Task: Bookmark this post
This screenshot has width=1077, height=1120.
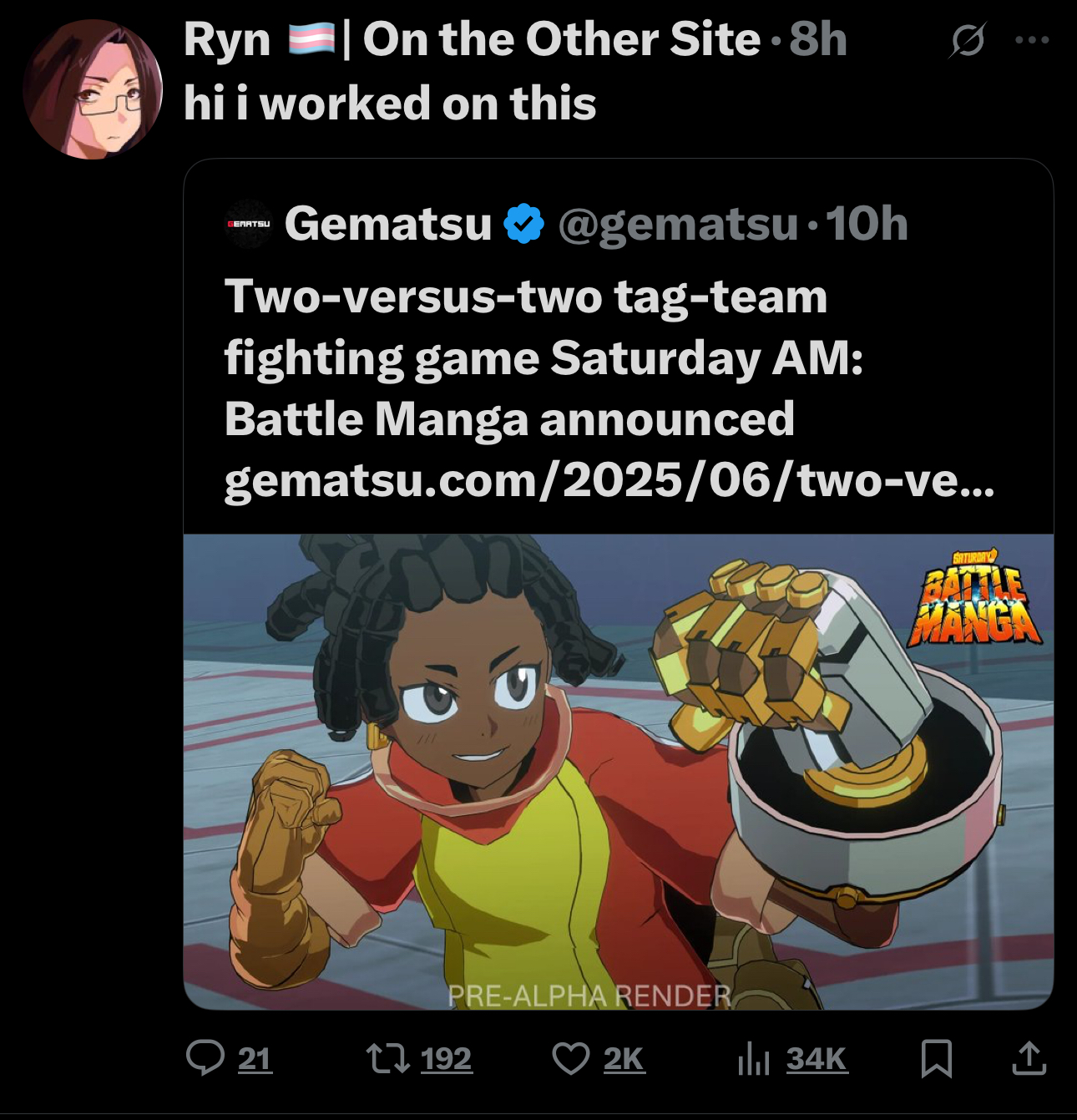Action: click(x=936, y=1058)
